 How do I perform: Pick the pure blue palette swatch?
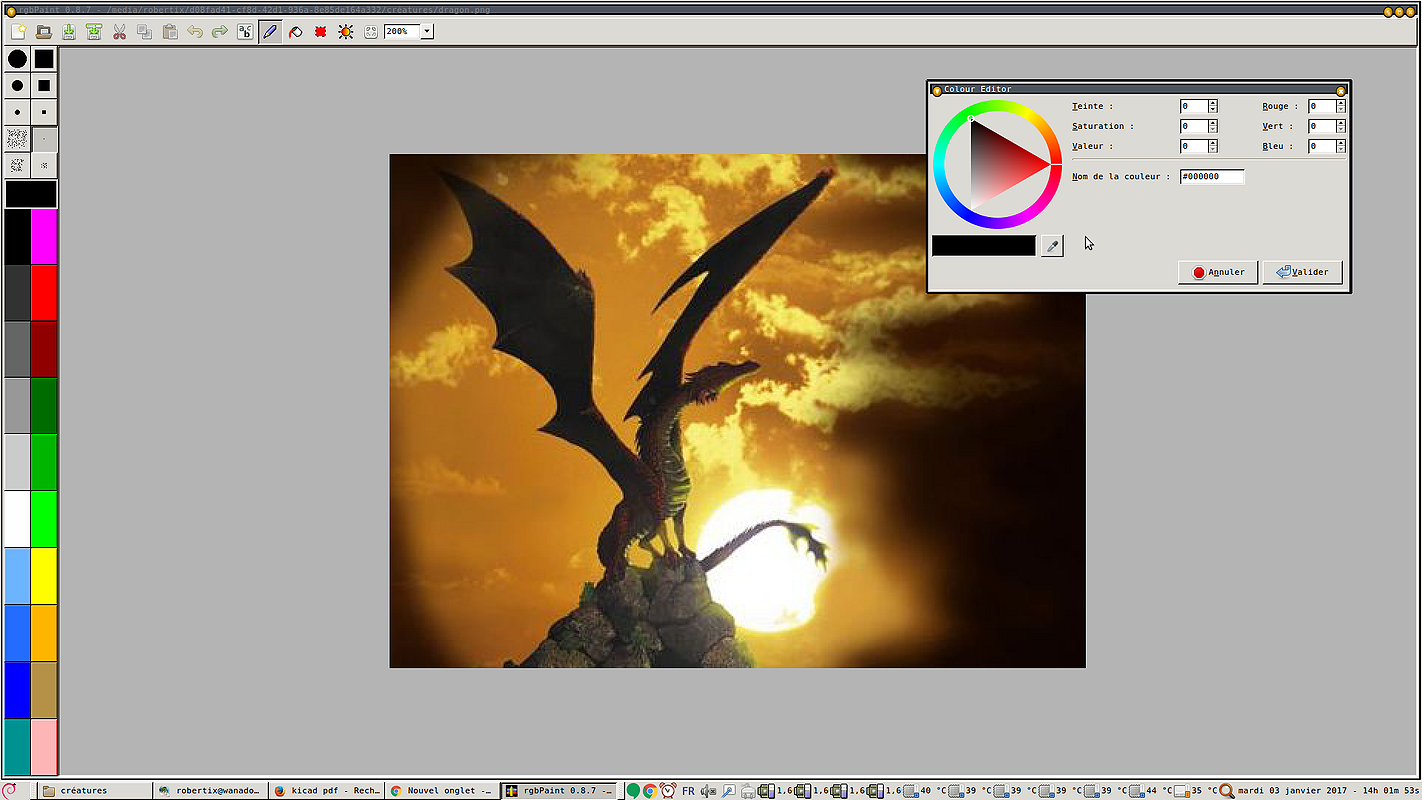pos(17,690)
